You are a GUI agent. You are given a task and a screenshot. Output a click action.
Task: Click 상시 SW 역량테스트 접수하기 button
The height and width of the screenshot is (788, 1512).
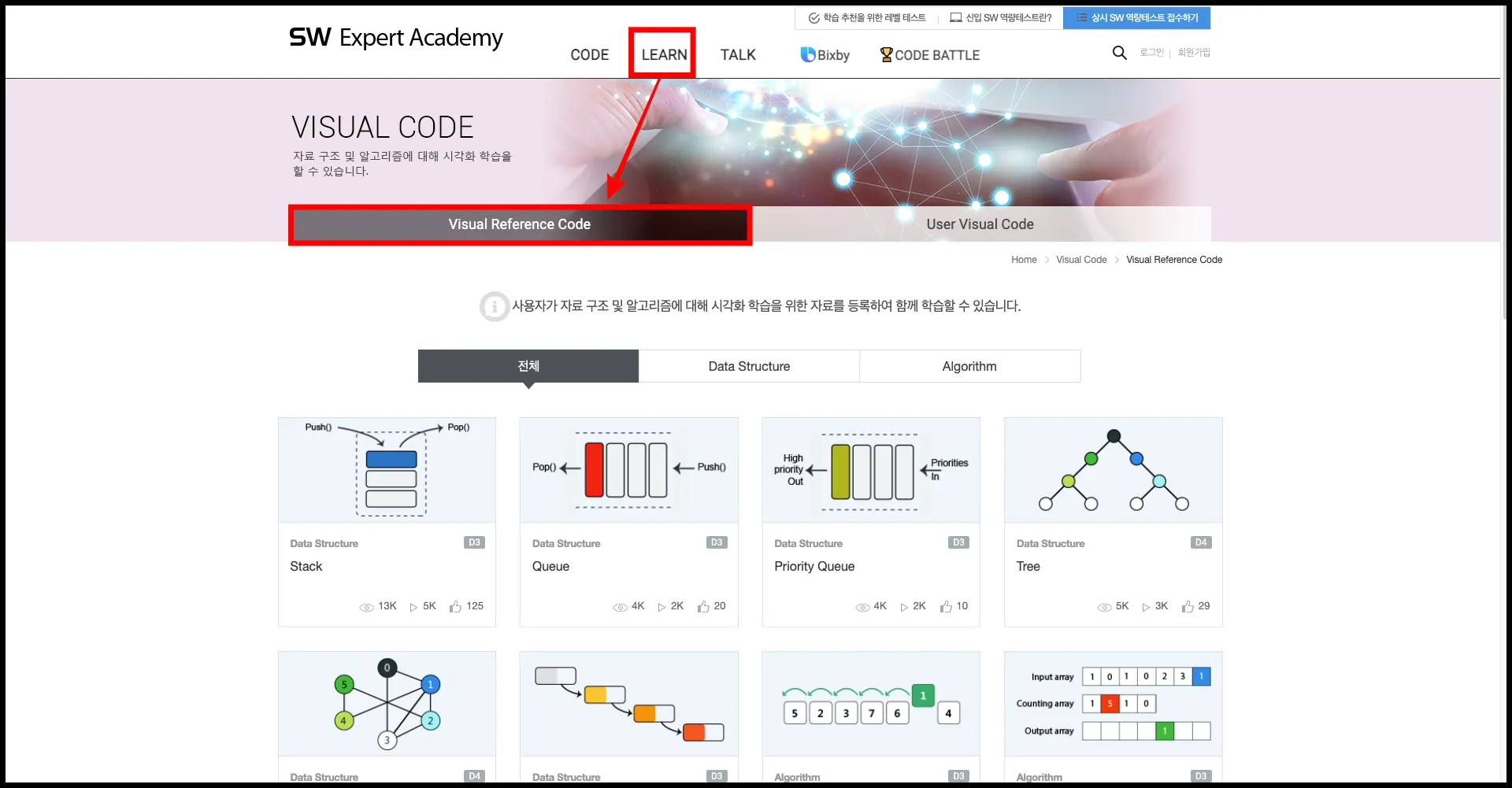tap(1137, 18)
